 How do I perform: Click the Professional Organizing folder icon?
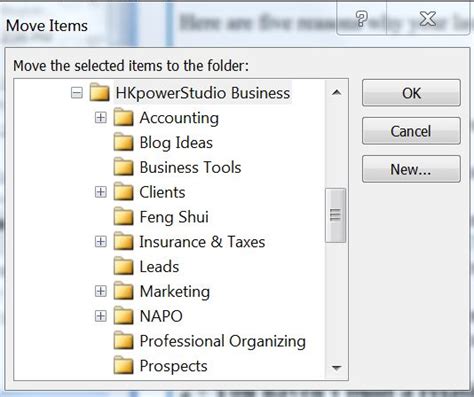123,341
